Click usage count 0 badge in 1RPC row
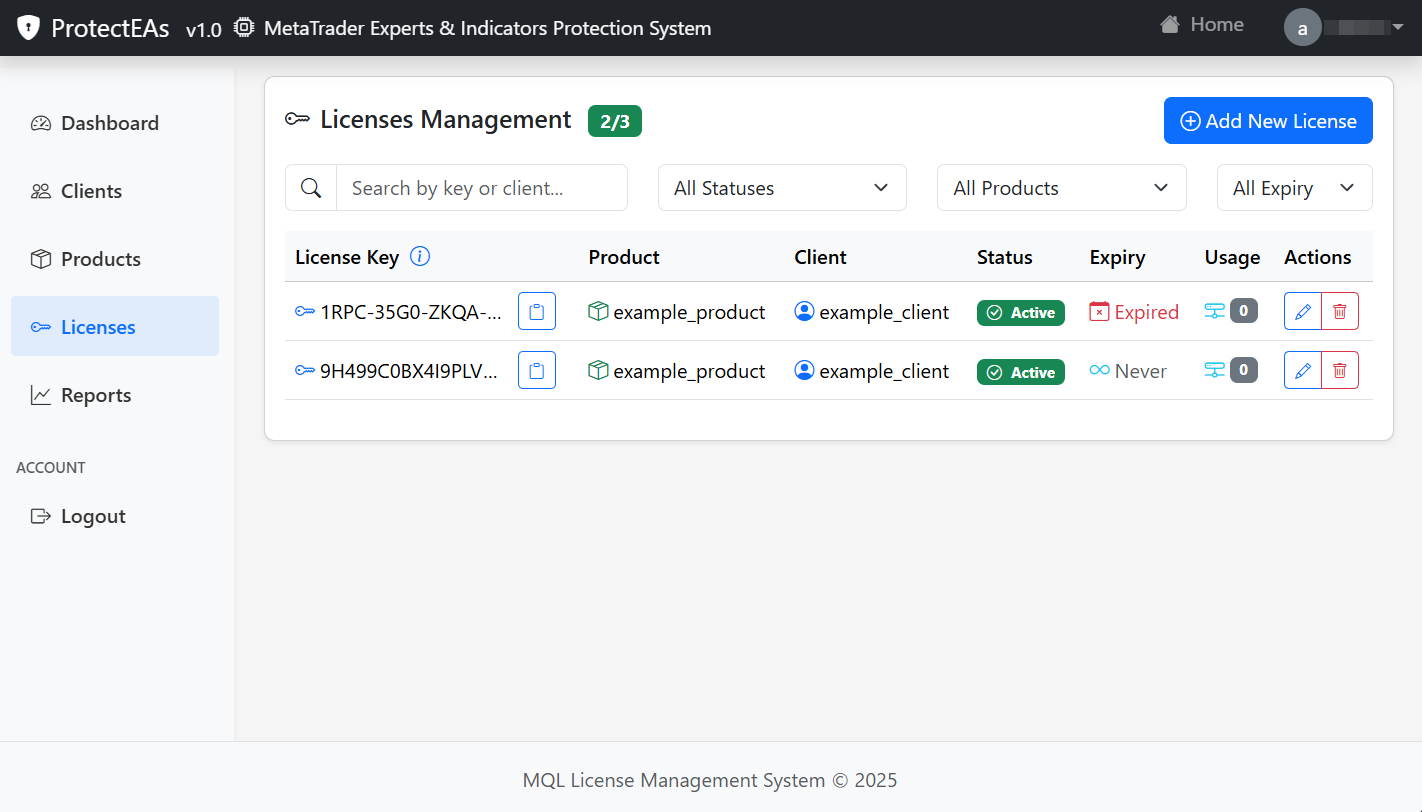The height and width of the screenshot is (812, 1422). (x=1243, y=311)
